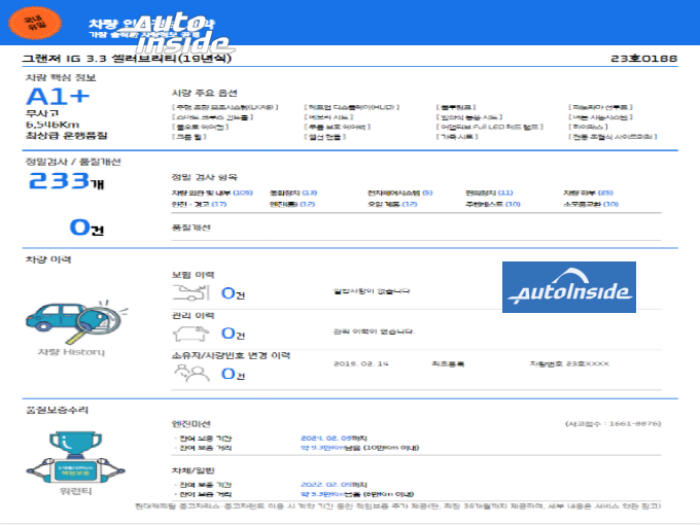Viewport: 700px width, 525px height.
Task: Click the 0건 count under 보험 이력
Action: pos(233,293)
